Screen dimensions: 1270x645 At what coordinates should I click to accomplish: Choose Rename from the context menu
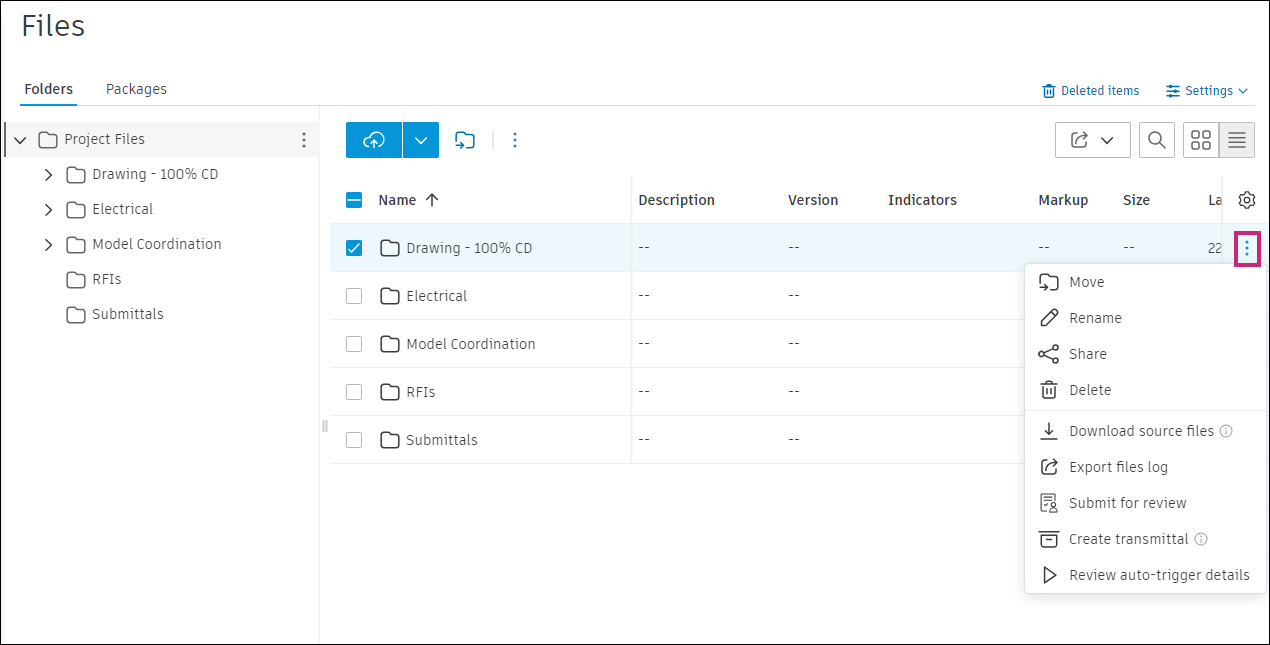pos(1095,318)
